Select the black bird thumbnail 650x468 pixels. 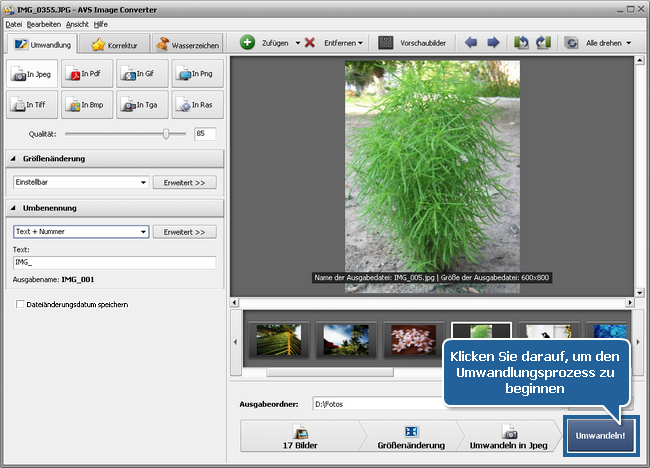(x=548, y=330)
